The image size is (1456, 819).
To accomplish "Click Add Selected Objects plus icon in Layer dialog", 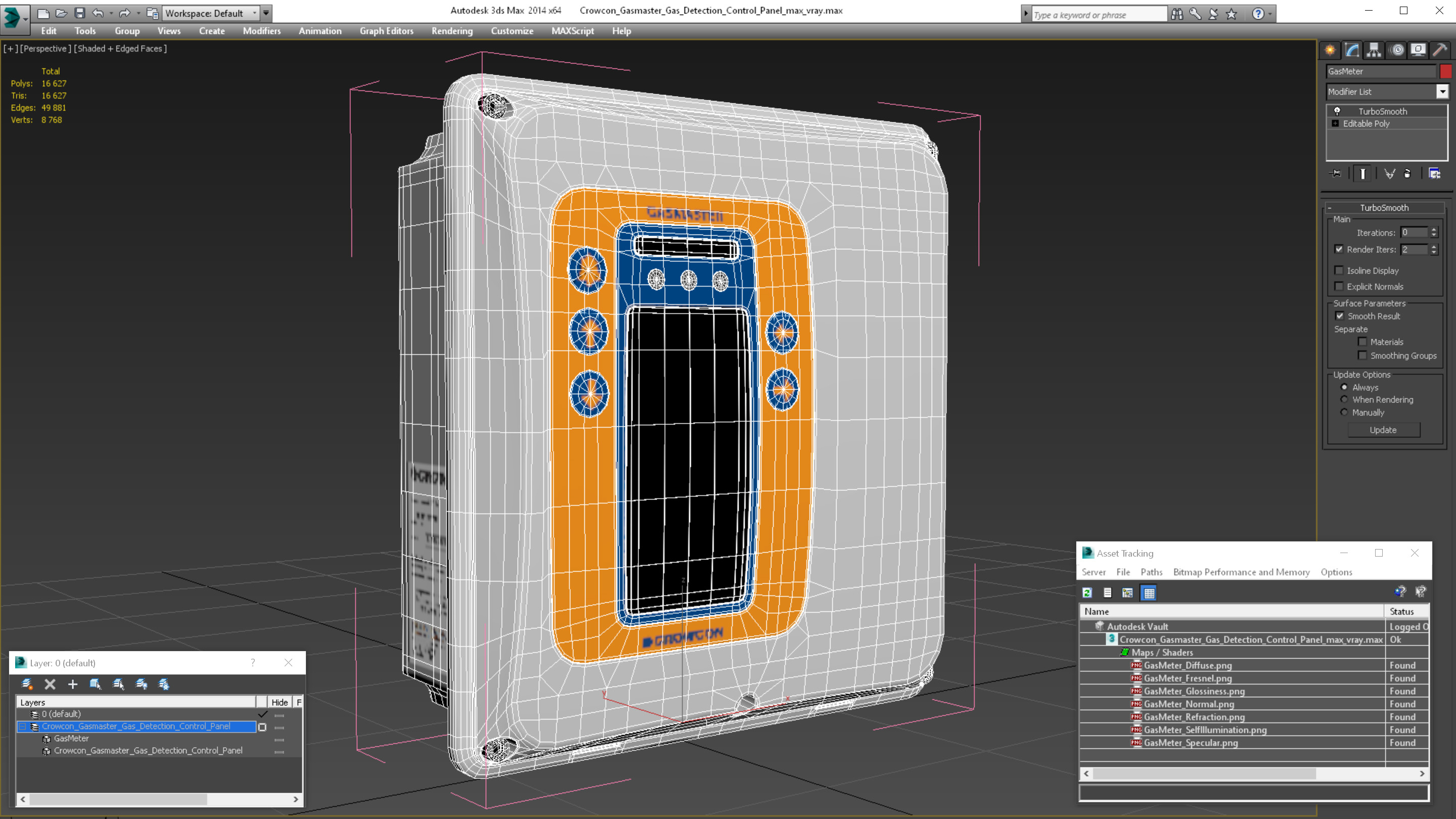I will click(72, 685).
